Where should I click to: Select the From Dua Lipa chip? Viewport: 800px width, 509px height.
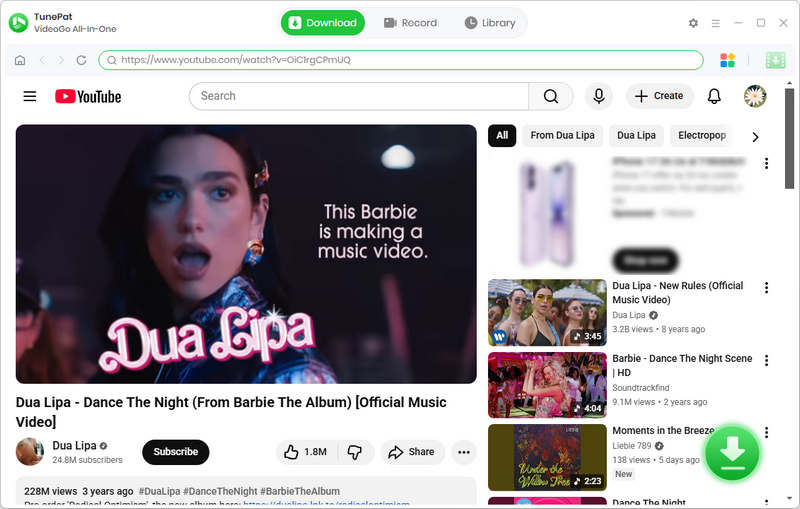562,136
